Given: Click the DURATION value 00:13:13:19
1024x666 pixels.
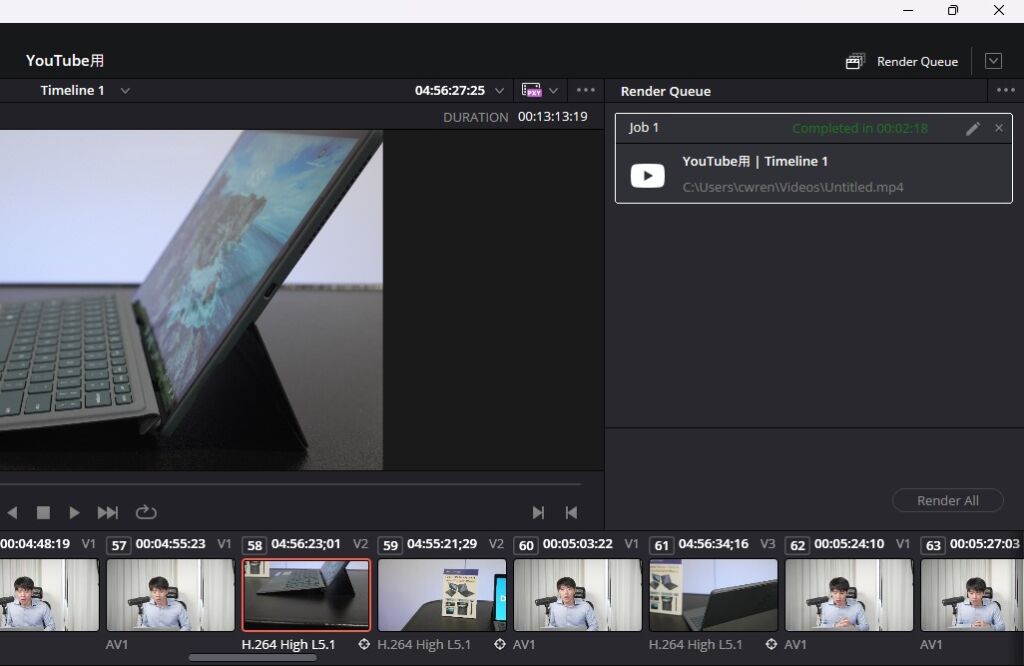Looking at the screenshot, I should click(x=552, y=117).
